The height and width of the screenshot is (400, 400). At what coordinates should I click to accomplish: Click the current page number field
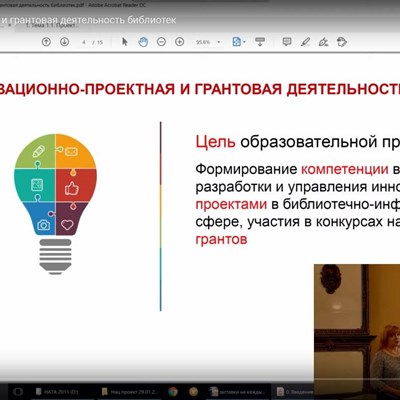[84, 42]
